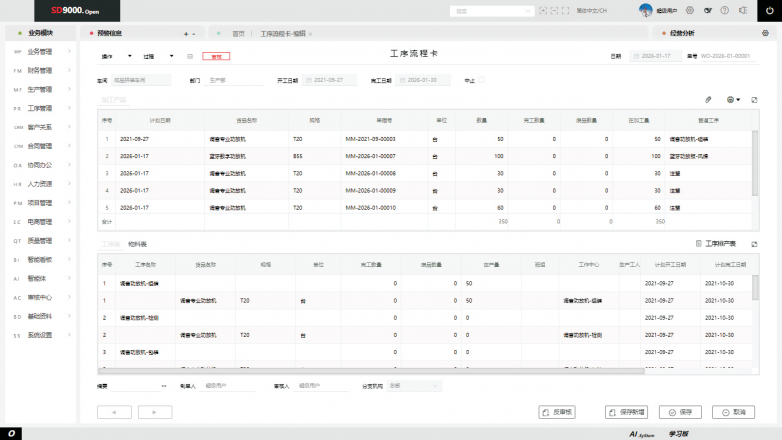Go to previous record arrow button
782x440 pixels.
[x=114, y=411]
